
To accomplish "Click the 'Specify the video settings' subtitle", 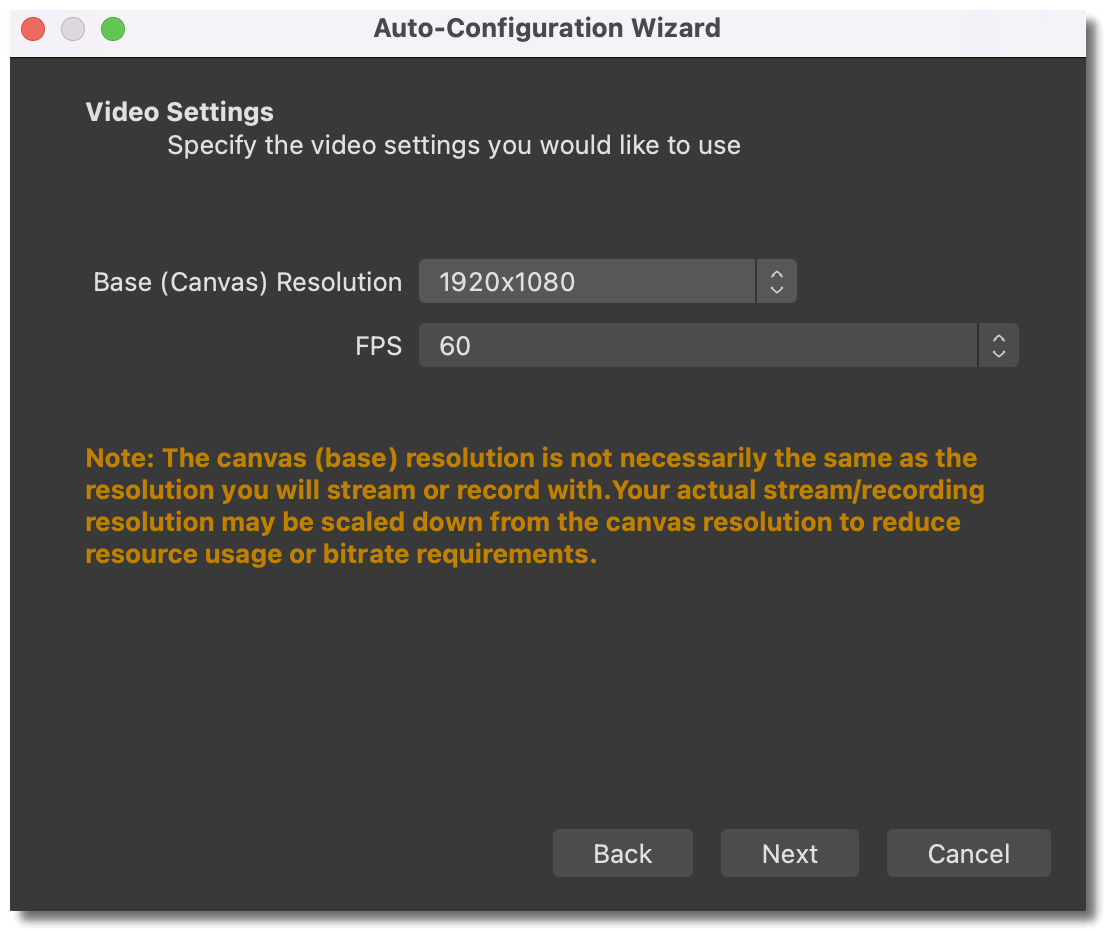I will 454,146.
